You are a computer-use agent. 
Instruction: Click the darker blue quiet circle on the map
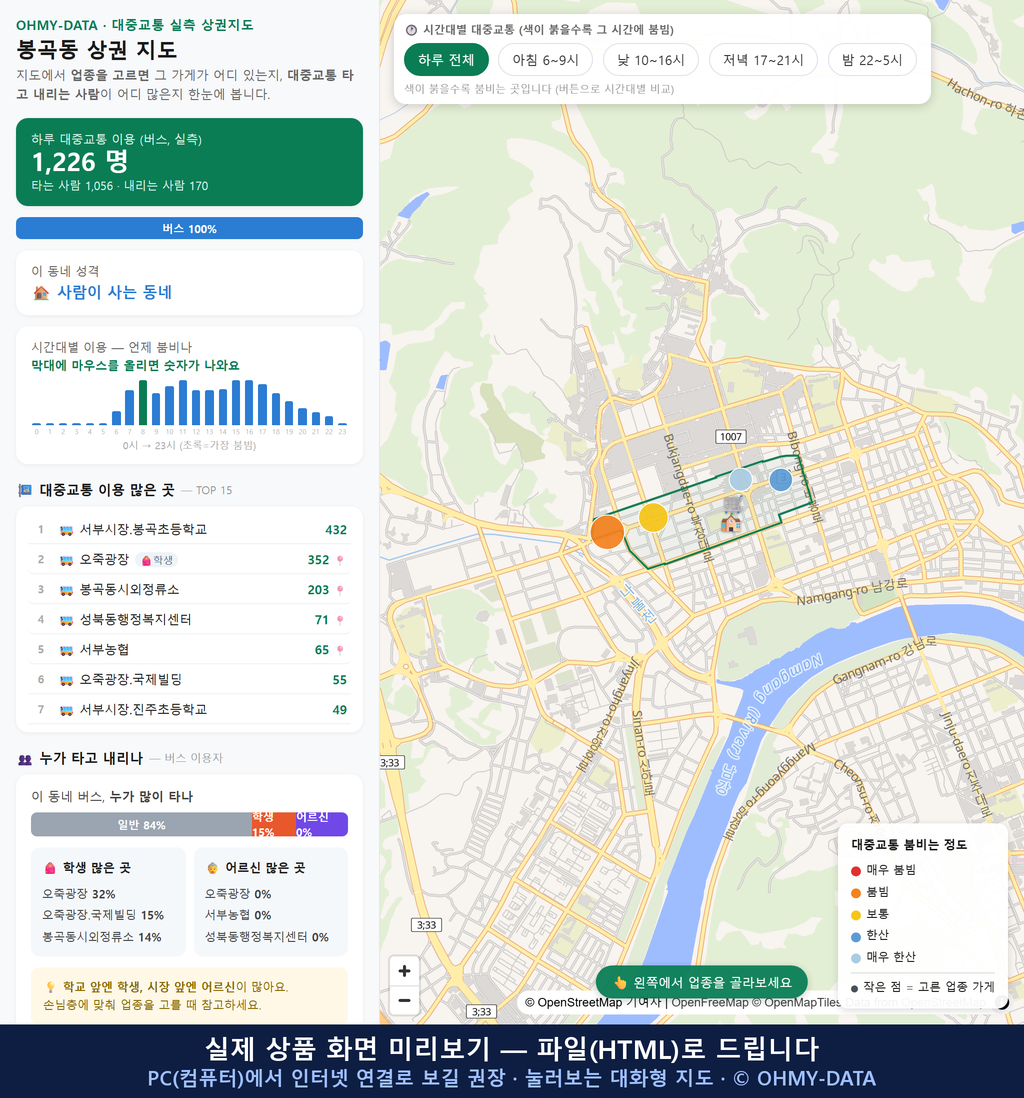pos(780,480)
